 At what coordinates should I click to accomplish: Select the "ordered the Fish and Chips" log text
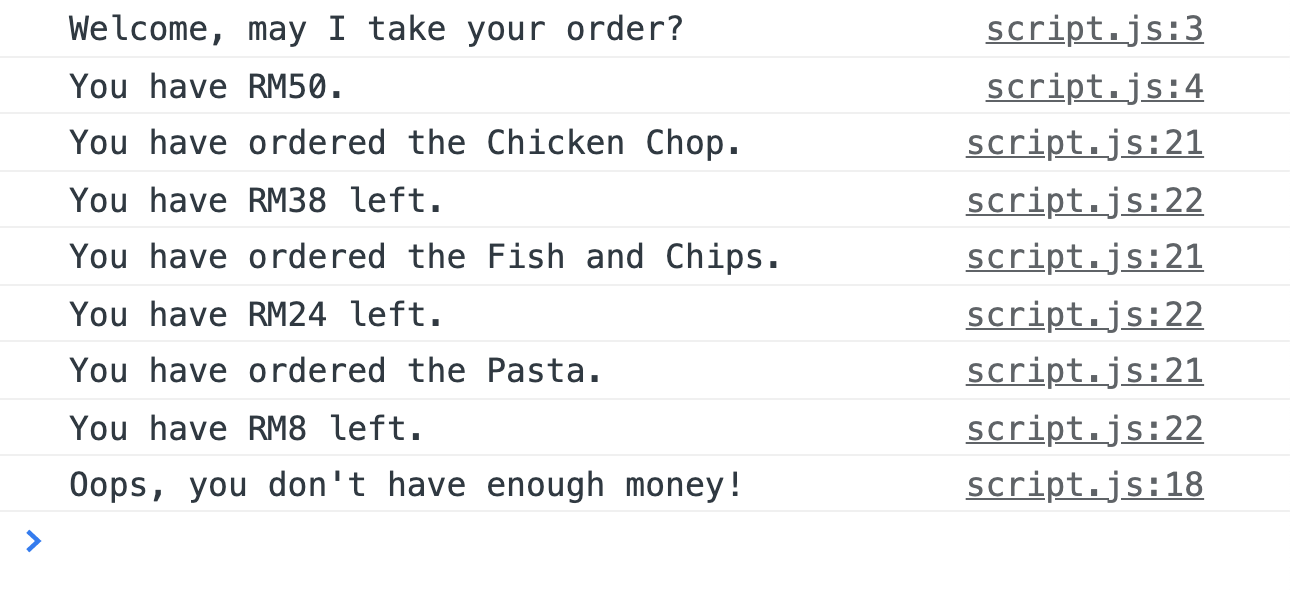coord(425,258)
